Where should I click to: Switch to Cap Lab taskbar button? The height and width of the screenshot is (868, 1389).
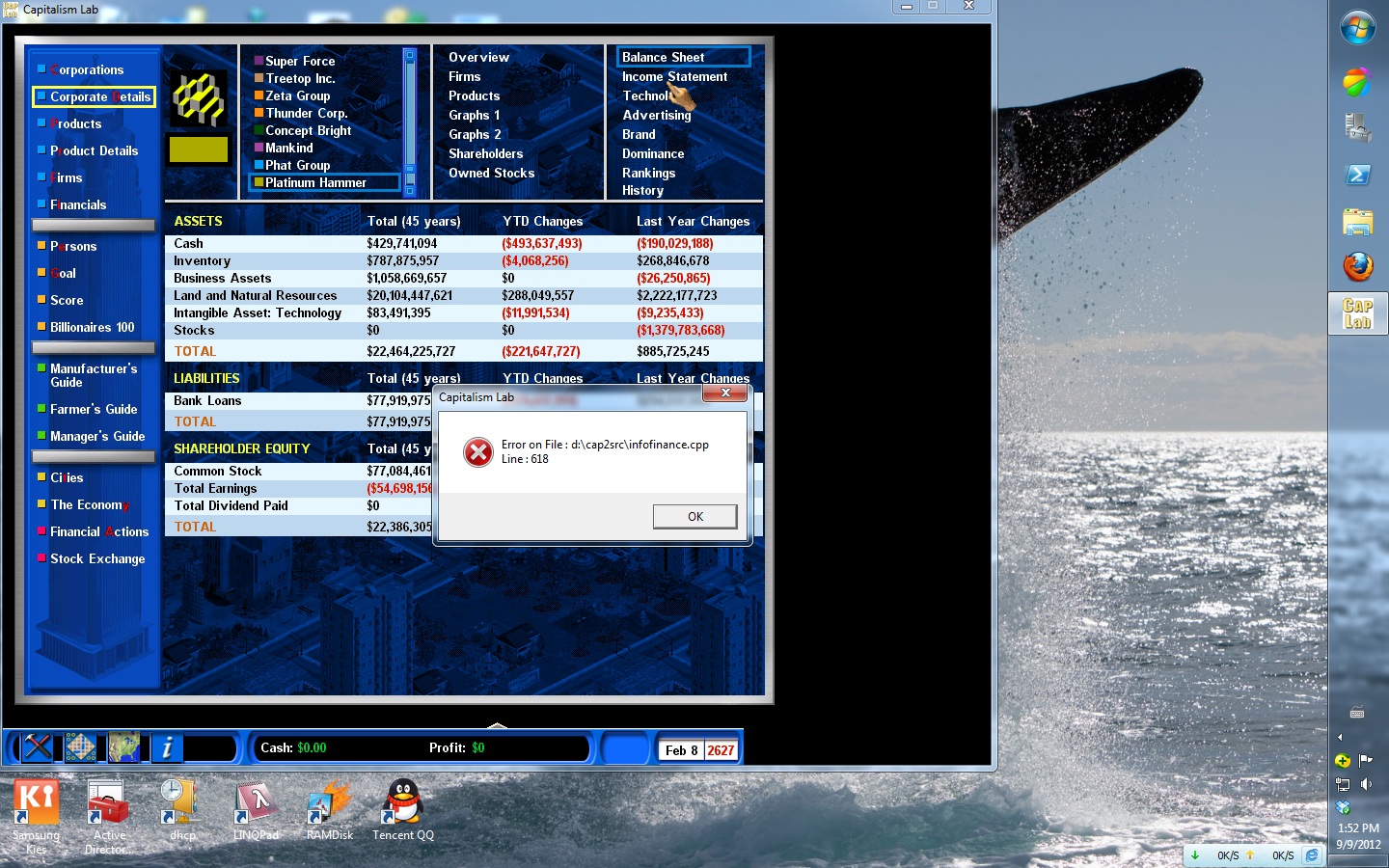(1357, 313)
